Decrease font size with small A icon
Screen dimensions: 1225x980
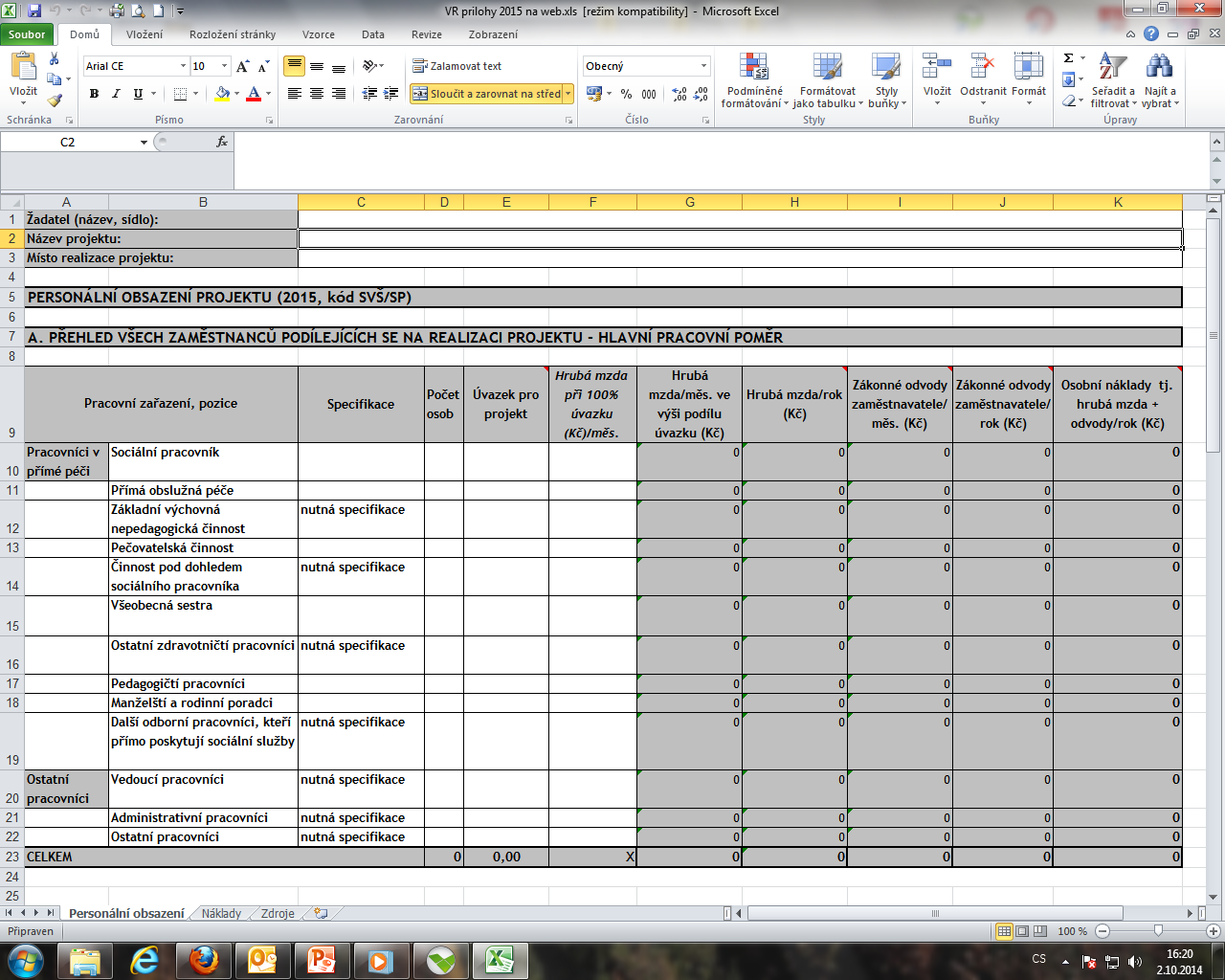(264, 66)
